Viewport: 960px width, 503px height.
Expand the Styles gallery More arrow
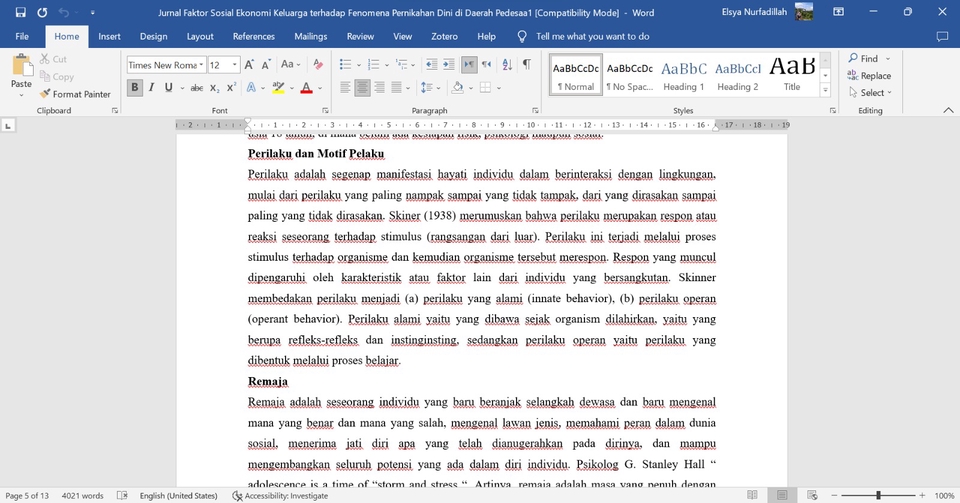825,90
